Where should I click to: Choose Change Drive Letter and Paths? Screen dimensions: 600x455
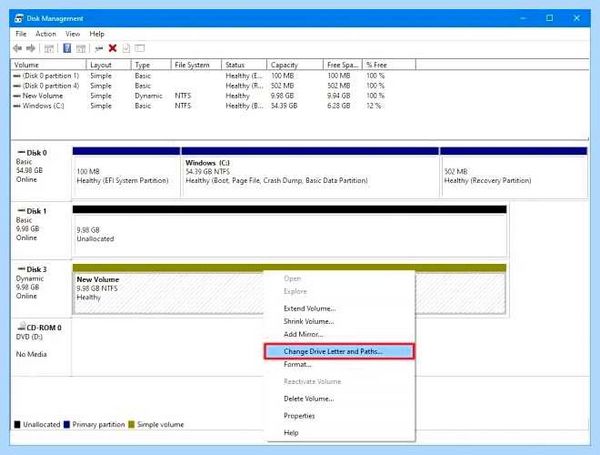click(x=339, y=351)
